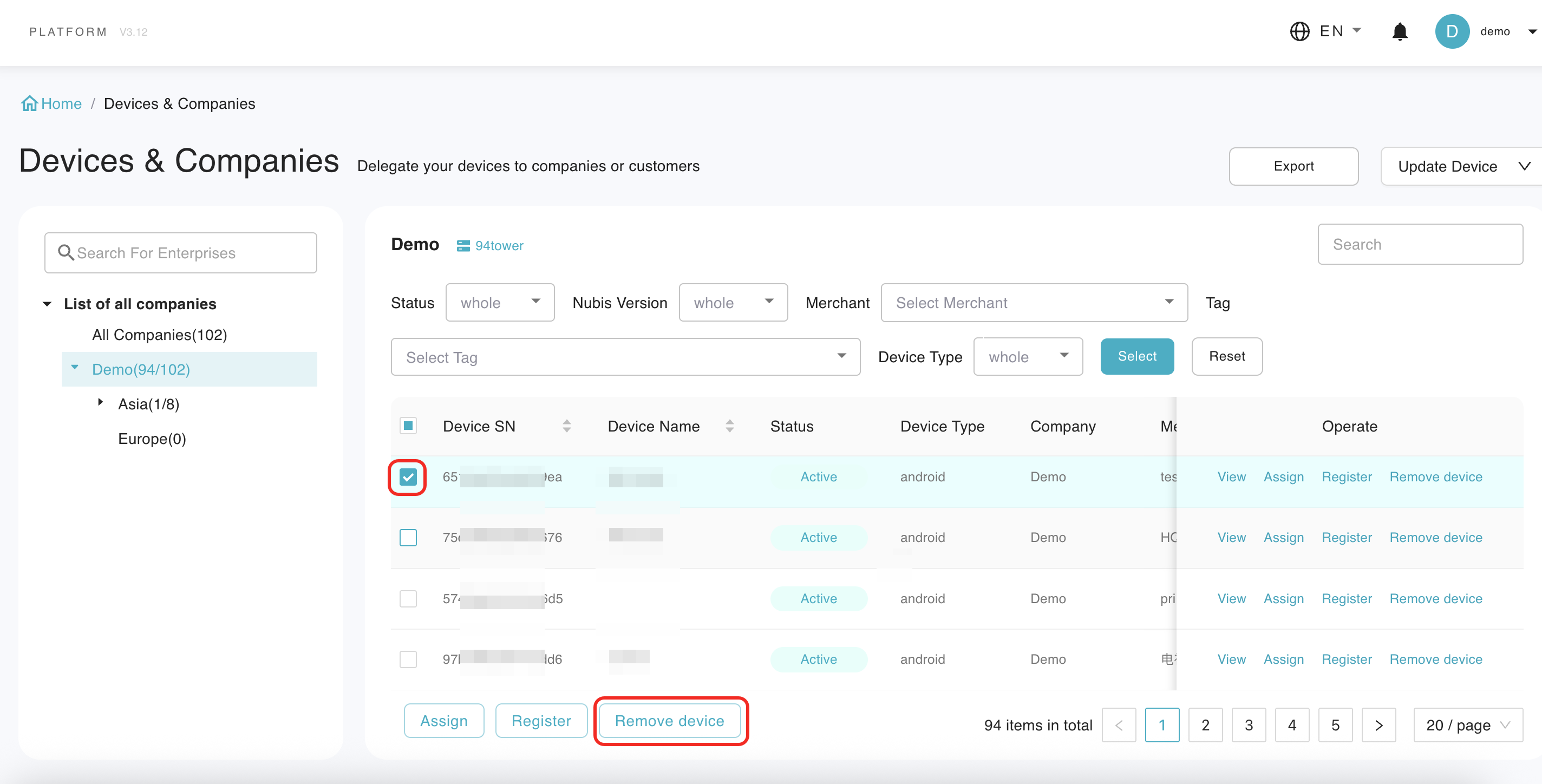
Task: Open the Select Merchant dropdown
Action: (1033, 303)
